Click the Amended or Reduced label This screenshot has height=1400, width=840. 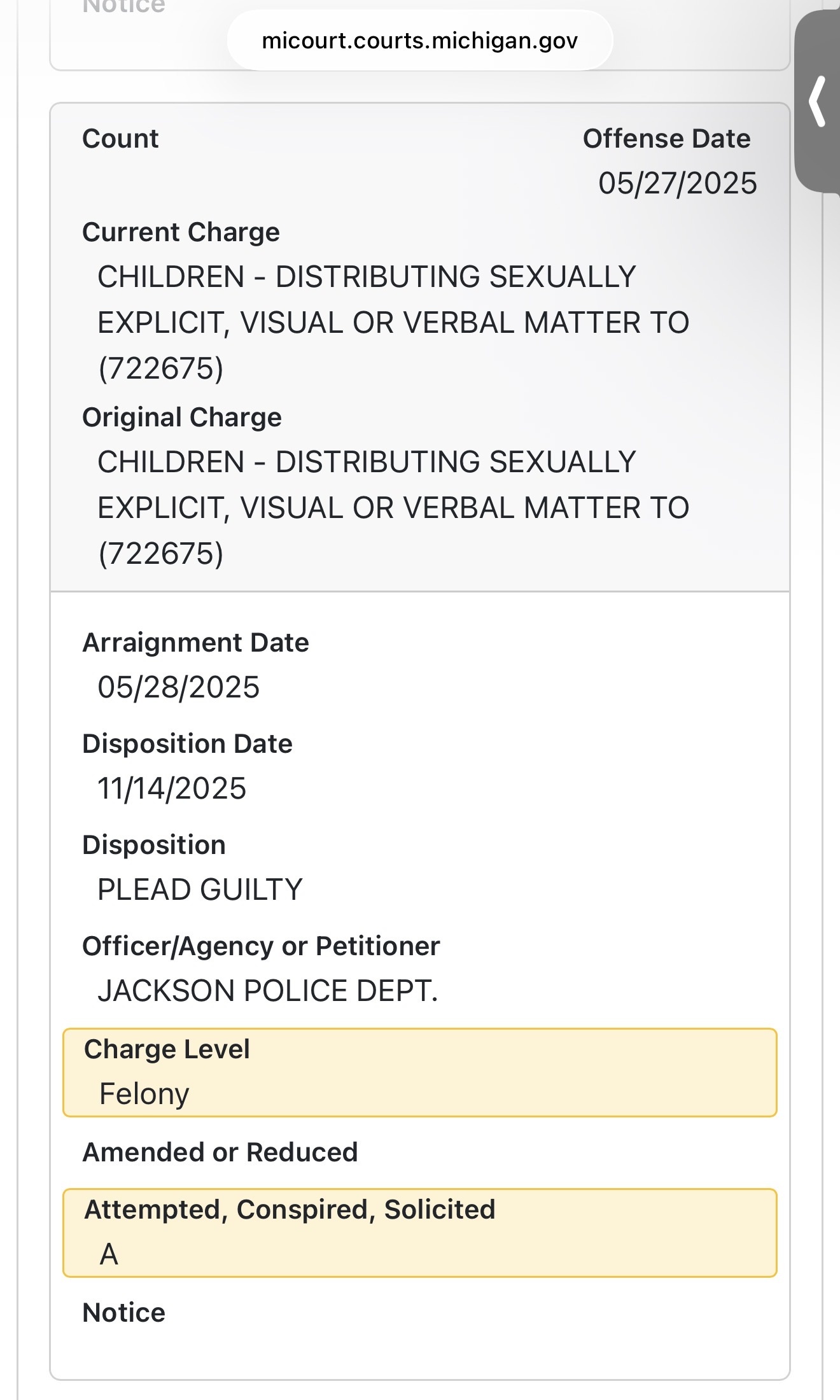pyautogui.click(x=220, y=1152)
